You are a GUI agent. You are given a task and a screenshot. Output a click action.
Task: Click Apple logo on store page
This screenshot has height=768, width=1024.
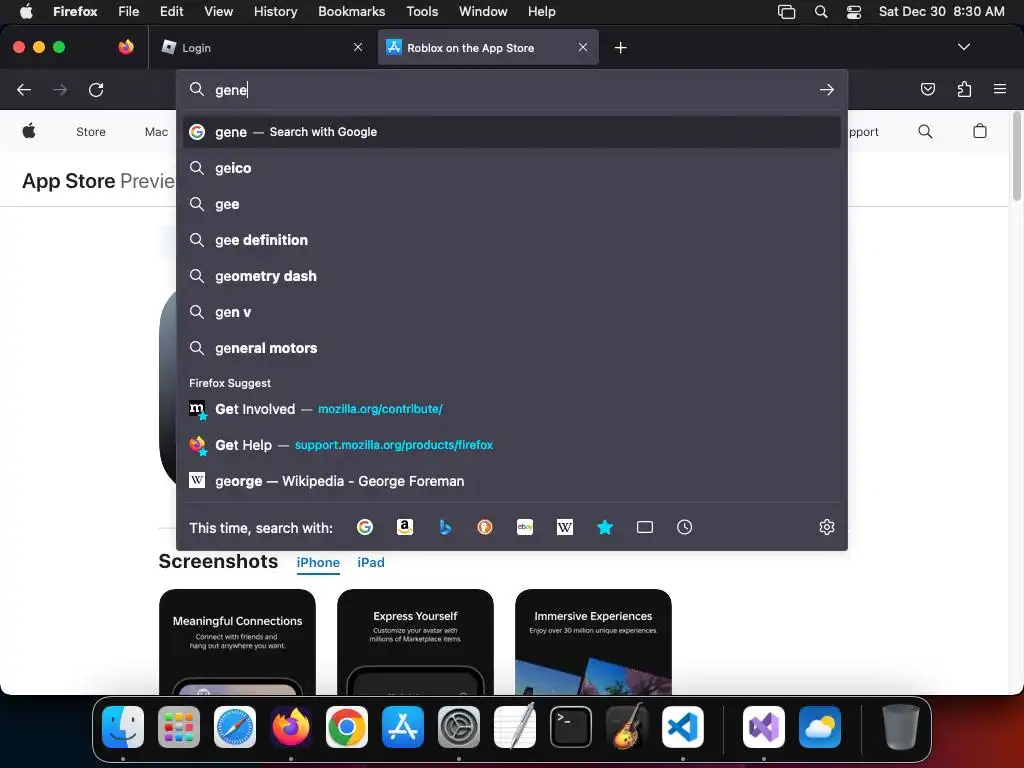tap(29, 131)
